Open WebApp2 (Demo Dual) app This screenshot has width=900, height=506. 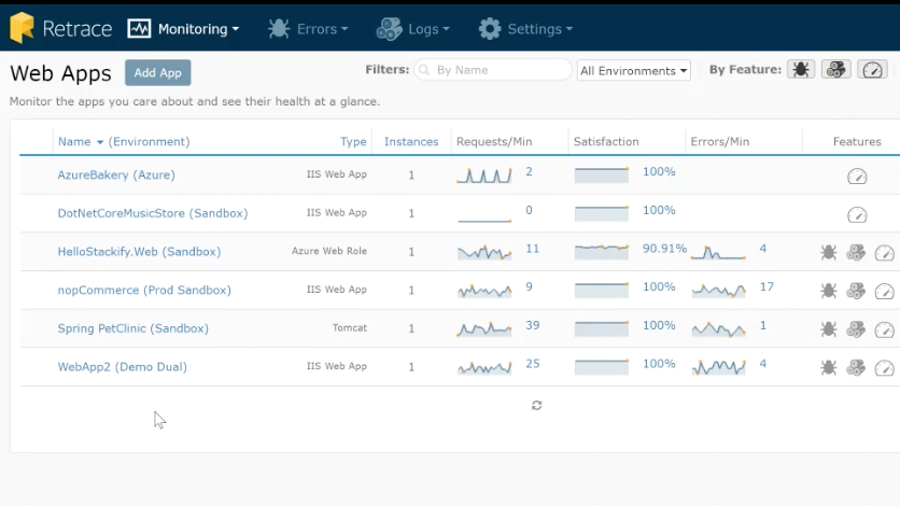[x=122, y=367]
